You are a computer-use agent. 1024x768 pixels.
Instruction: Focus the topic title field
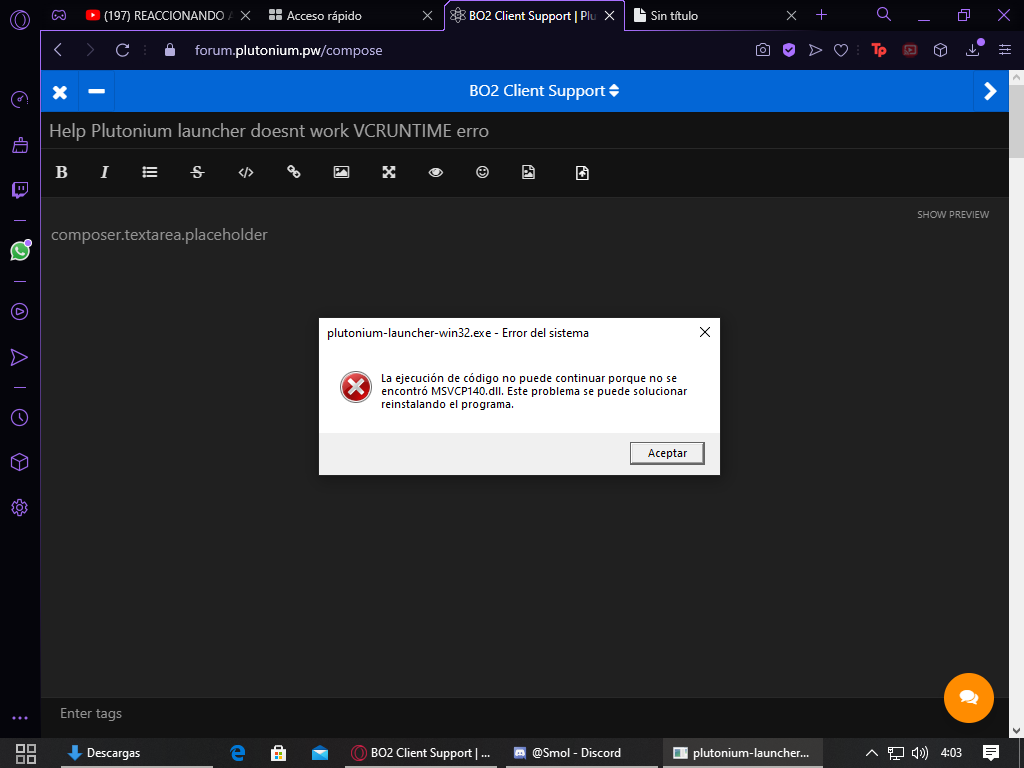pyautogui.click(x=524, y=131)
